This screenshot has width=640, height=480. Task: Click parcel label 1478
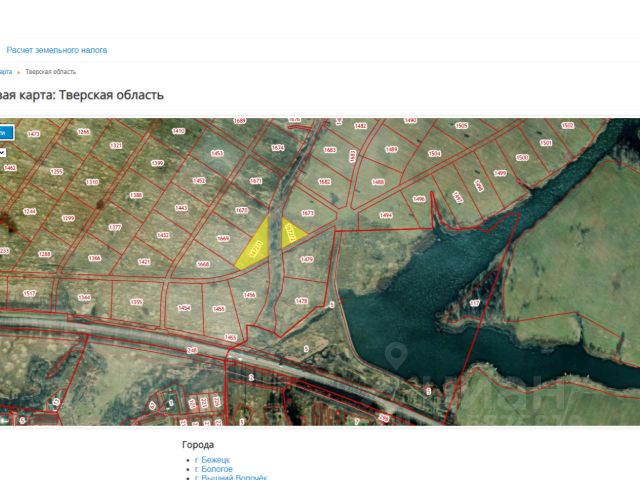coord(301,301)
